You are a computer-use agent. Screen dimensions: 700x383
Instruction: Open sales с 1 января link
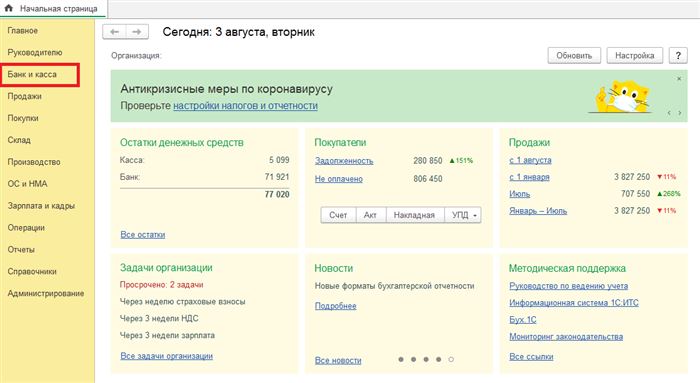coord(529,177)
